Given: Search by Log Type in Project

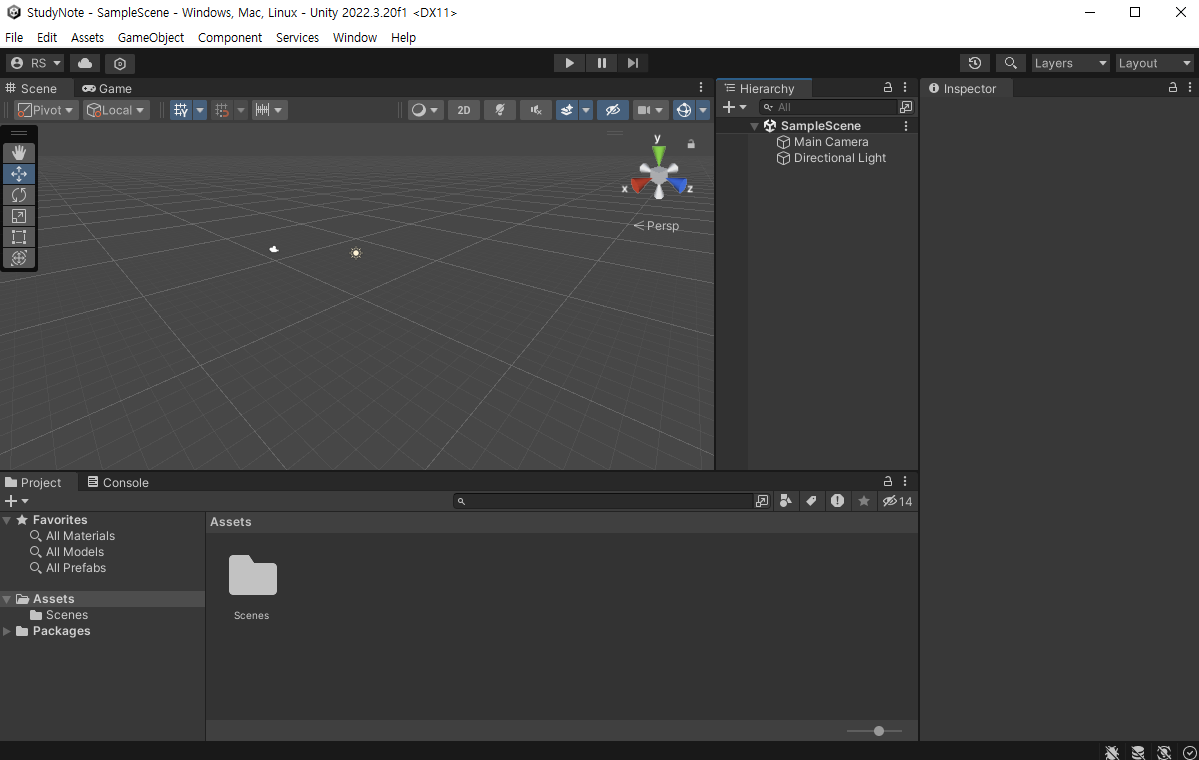Looking at the screenshot, I should point(837,502).
